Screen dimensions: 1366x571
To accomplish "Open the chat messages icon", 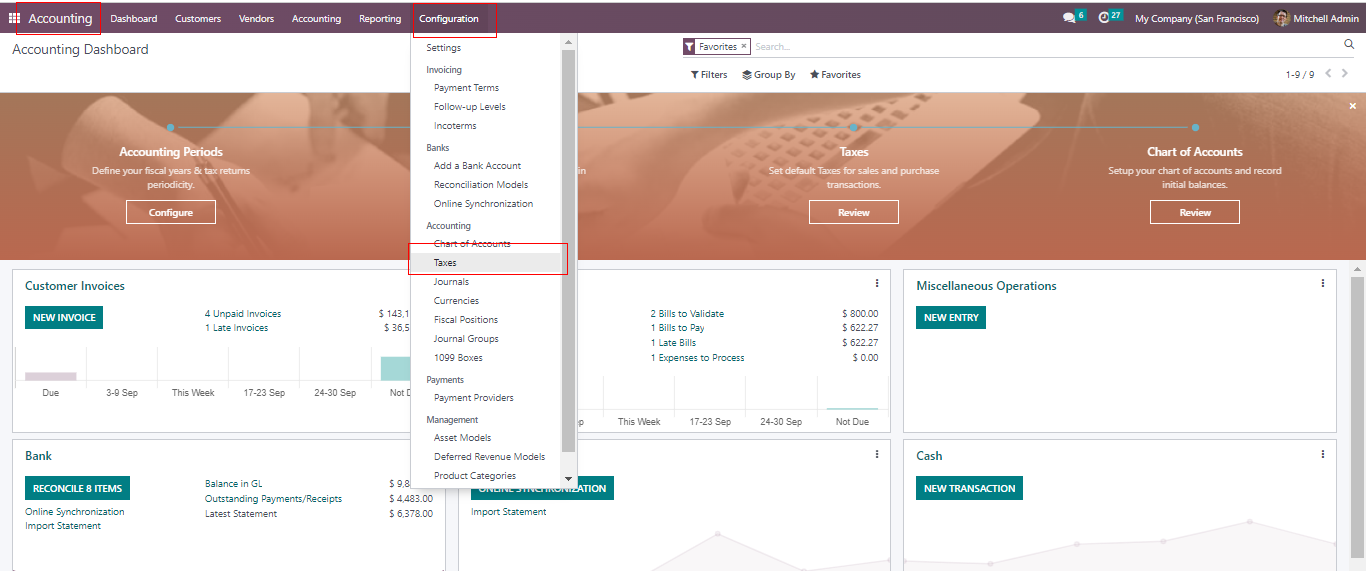I will pos(1069,18).
